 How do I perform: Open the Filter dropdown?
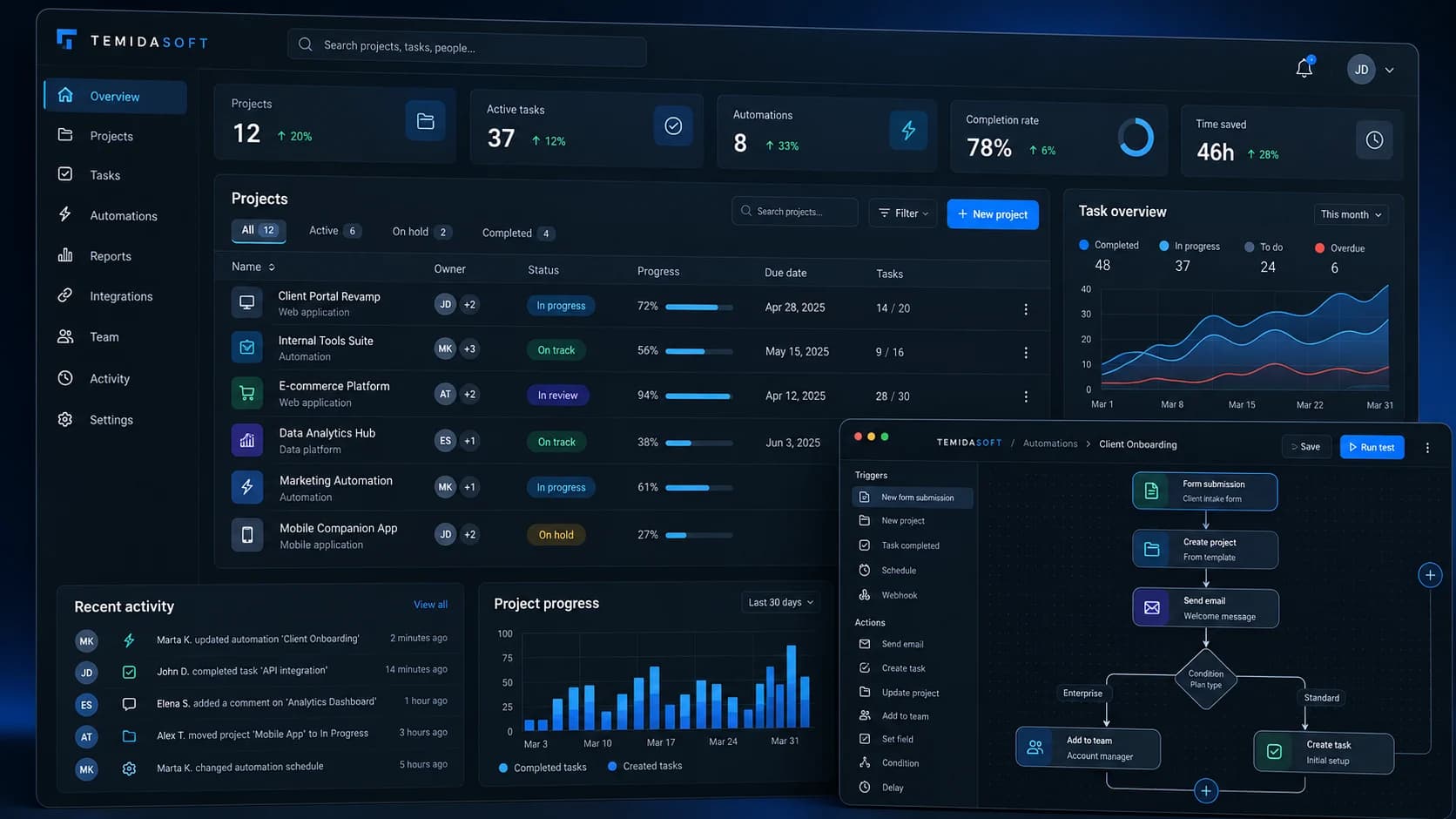coord(903,213)
